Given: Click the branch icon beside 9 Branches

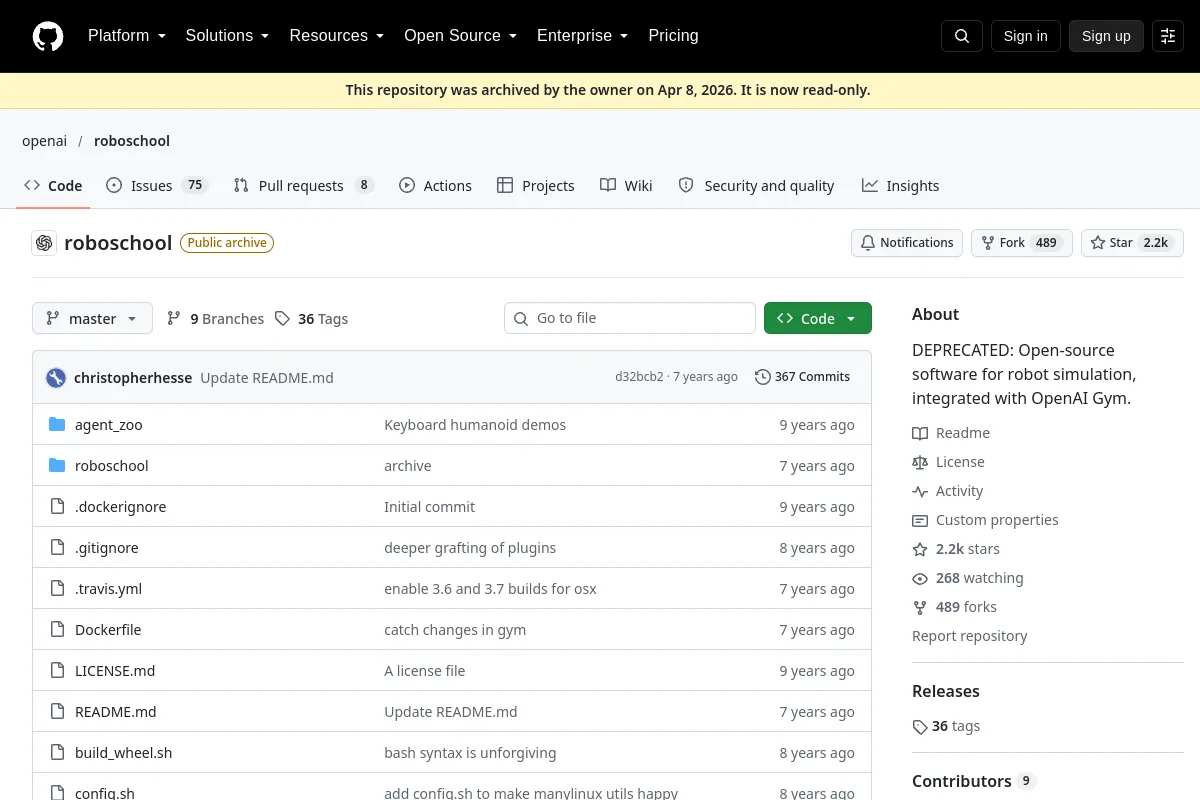Looking at the screenshot, I should [x=174, y=318].
